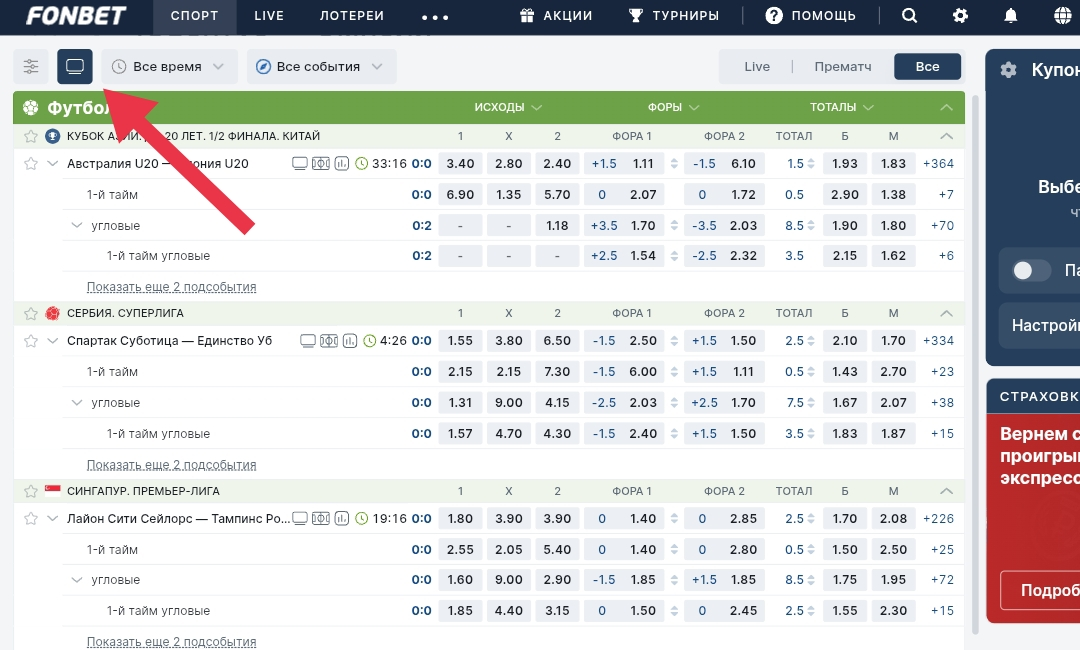Open coupon settings gear icon
Image resolution: width=1080 pixels, height=650 pixels.
(1008, 70)
